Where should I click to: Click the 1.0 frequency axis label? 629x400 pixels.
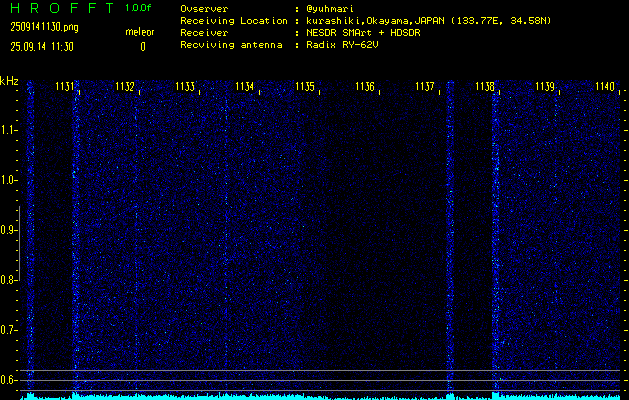pos(8,181)
